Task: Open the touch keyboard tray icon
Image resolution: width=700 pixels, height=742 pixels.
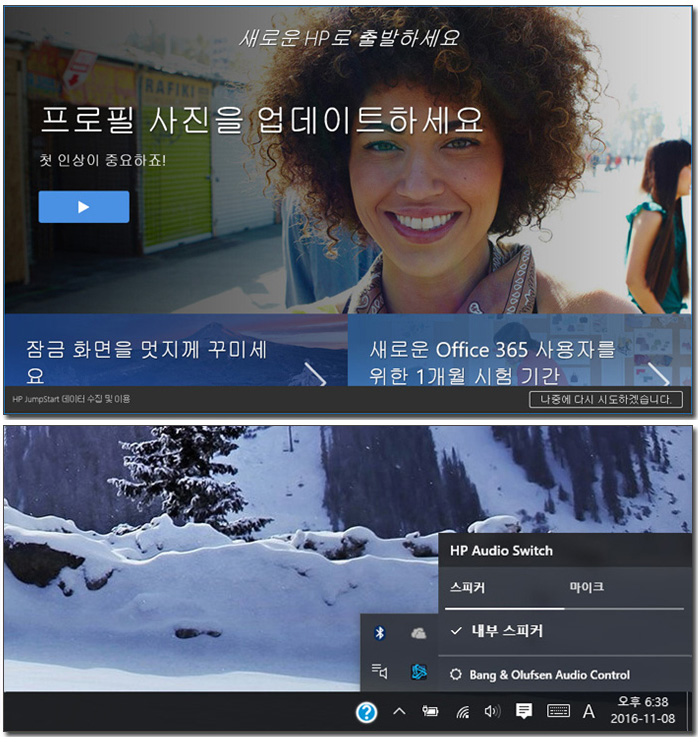Action: [558, 711]
